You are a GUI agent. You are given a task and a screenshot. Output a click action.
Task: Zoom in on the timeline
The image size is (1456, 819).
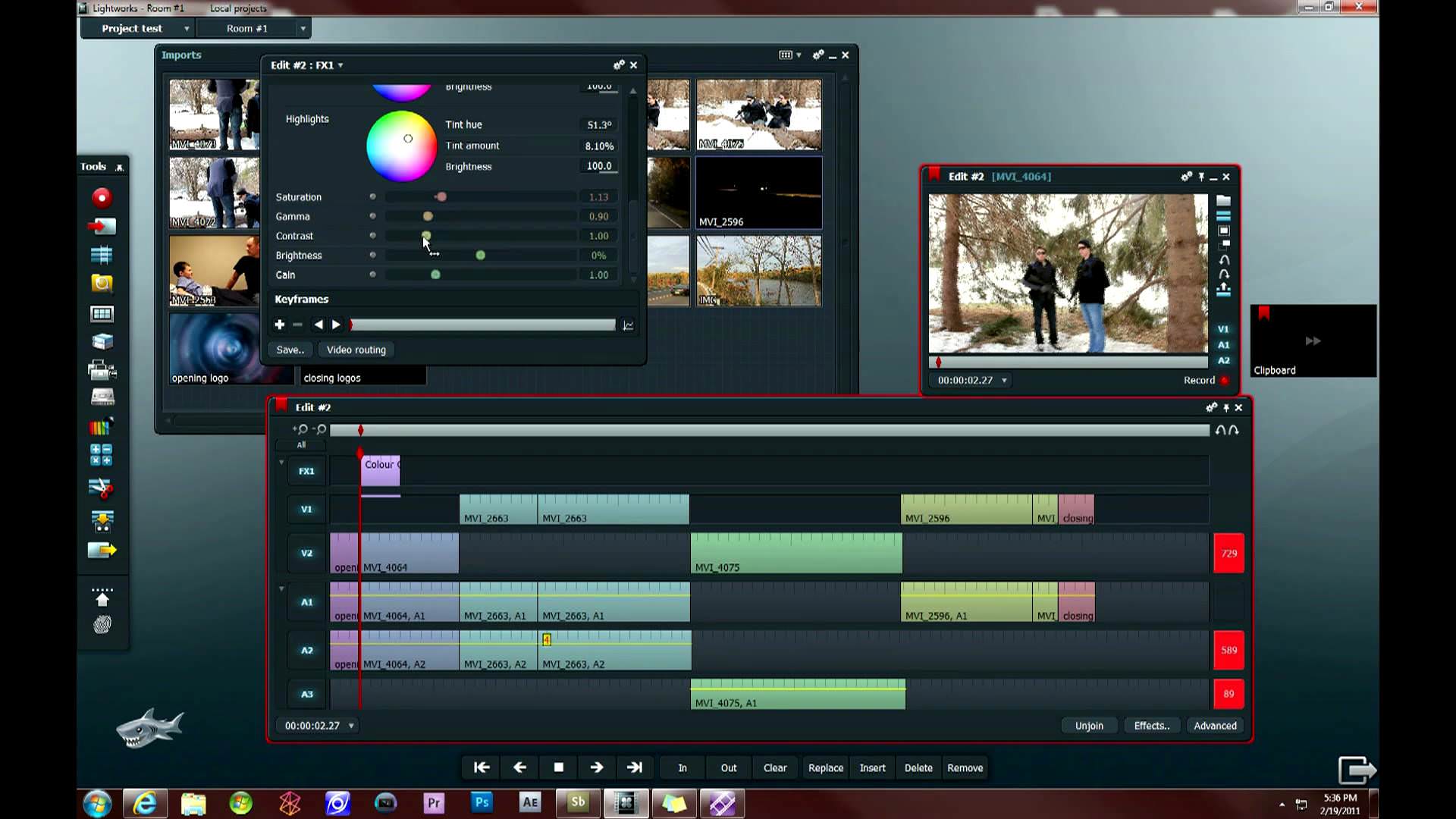pyautogui.click(x=300, y=429)
